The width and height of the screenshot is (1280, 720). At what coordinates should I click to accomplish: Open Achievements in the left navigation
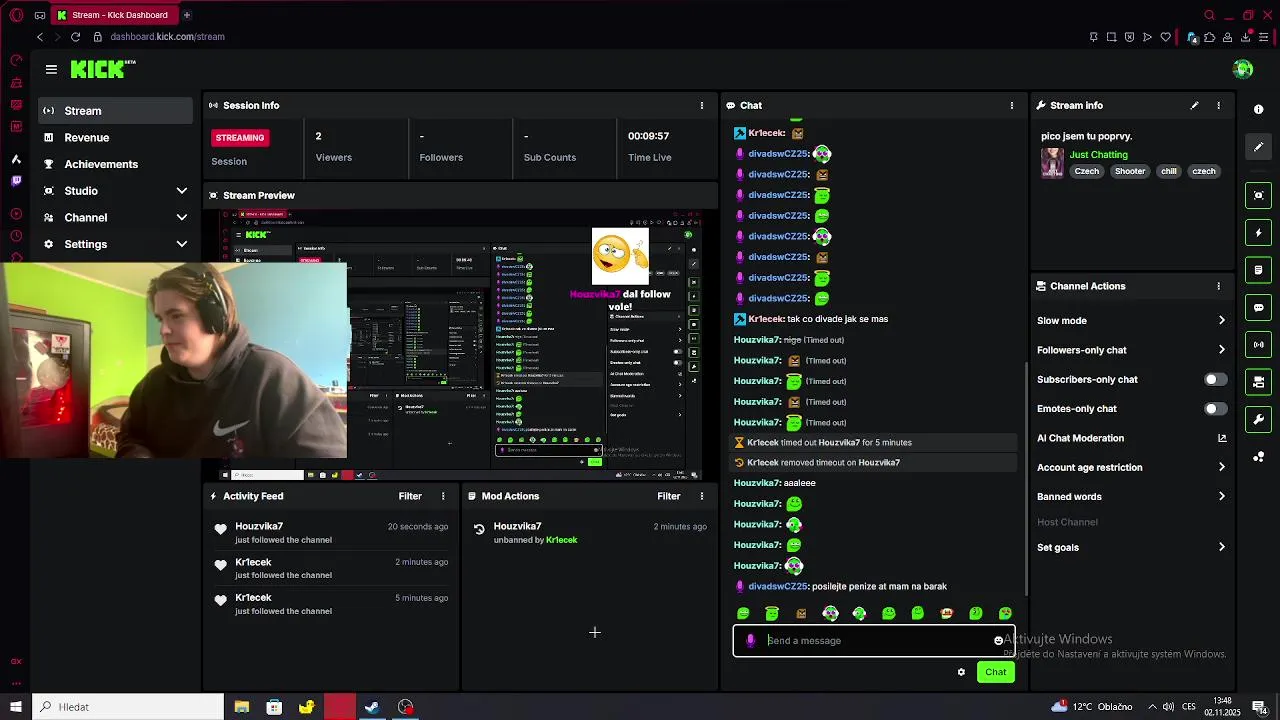coord(116,164)
